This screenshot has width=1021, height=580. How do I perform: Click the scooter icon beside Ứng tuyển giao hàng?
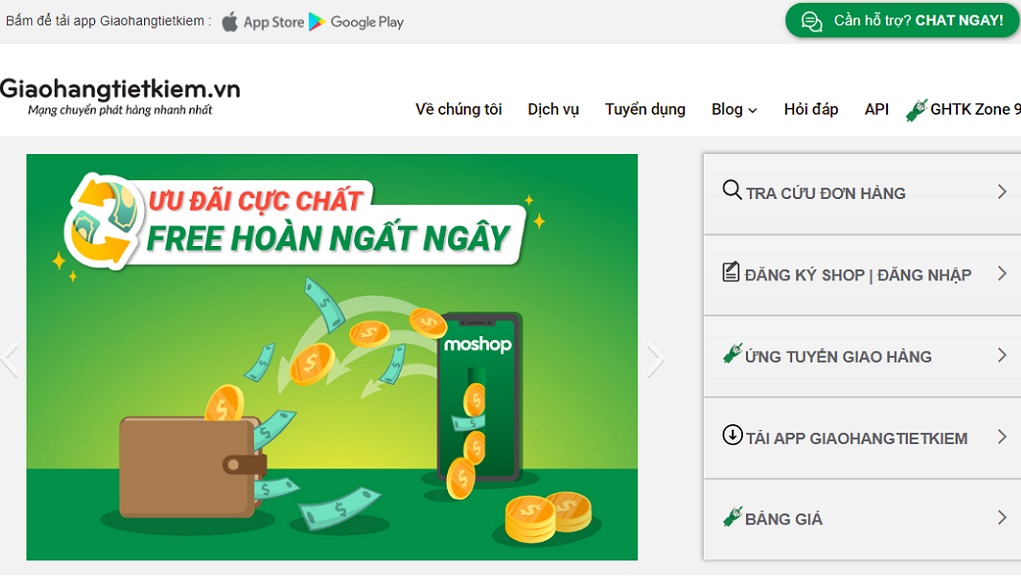pyautogui.click(x=733, y=353)
